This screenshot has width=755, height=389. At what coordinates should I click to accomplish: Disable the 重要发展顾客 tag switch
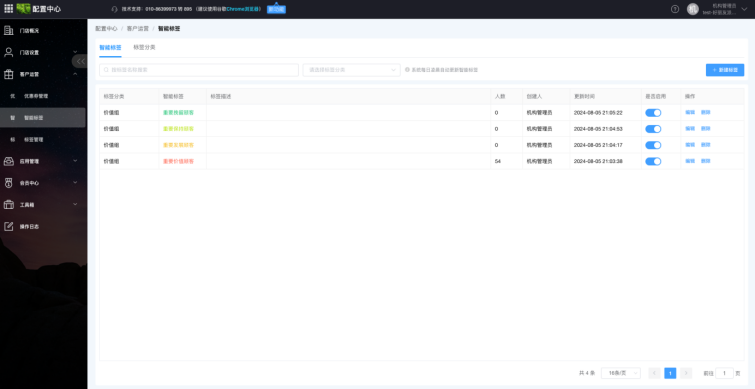(653, 145)
